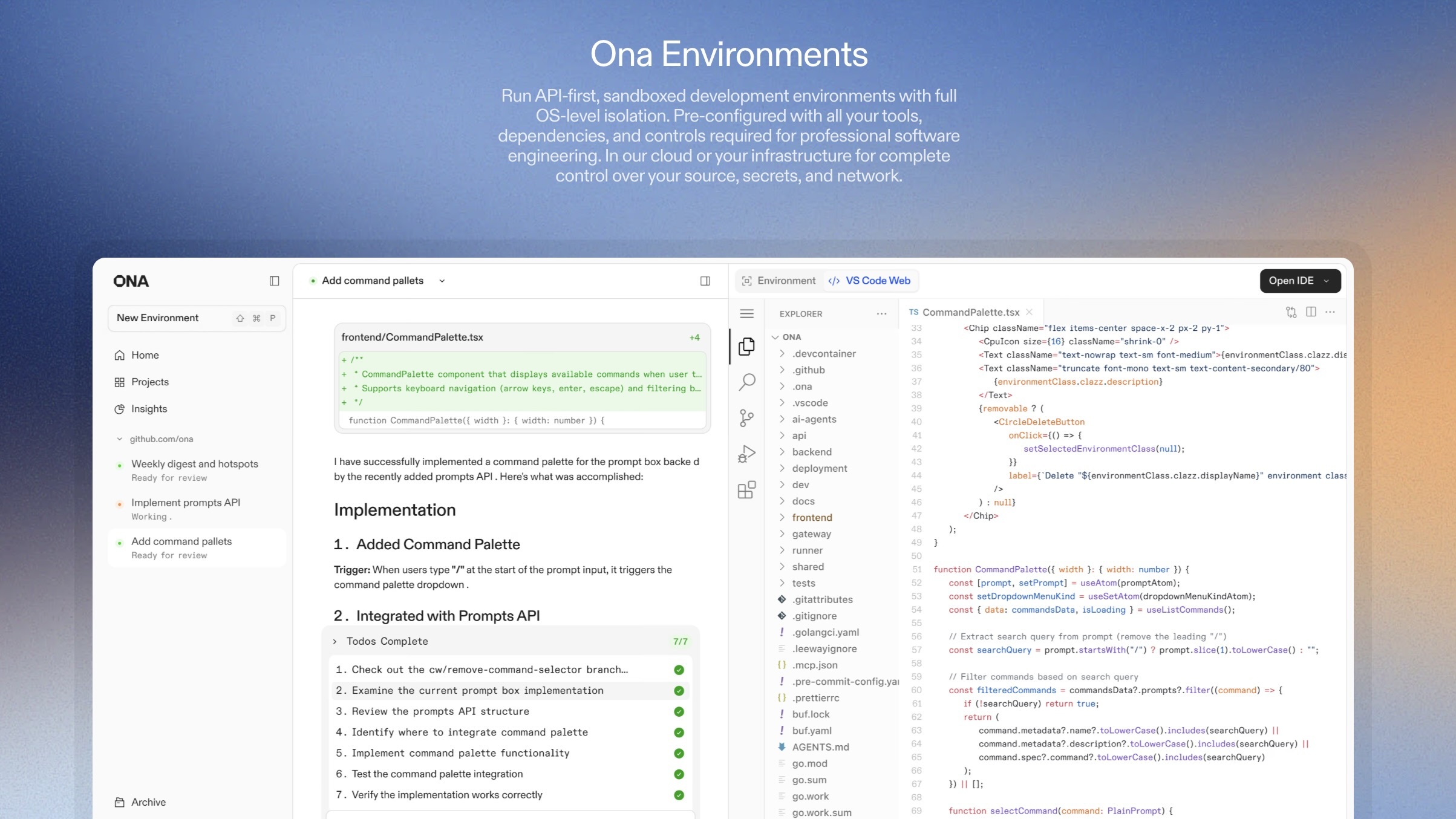1456x819 pixels.
Task: Close the CommandPalette.tsx editor tab
Action: pos(1029,312)
